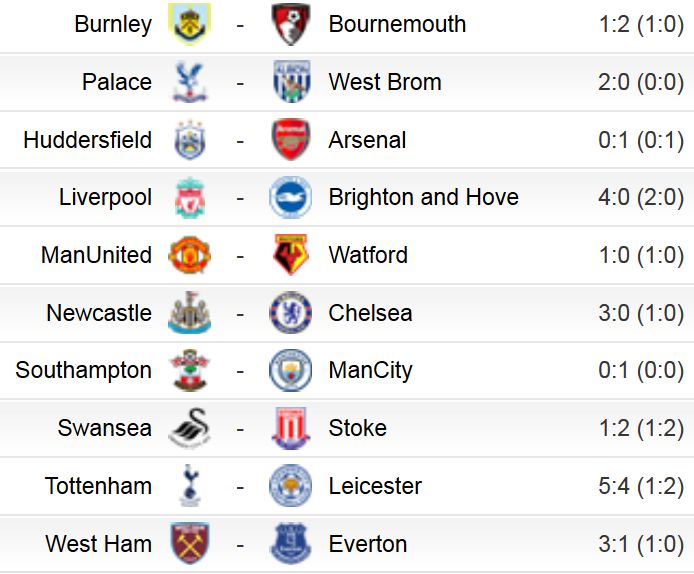Select the Brighton and Hove seagull crest

click(291, 197)
